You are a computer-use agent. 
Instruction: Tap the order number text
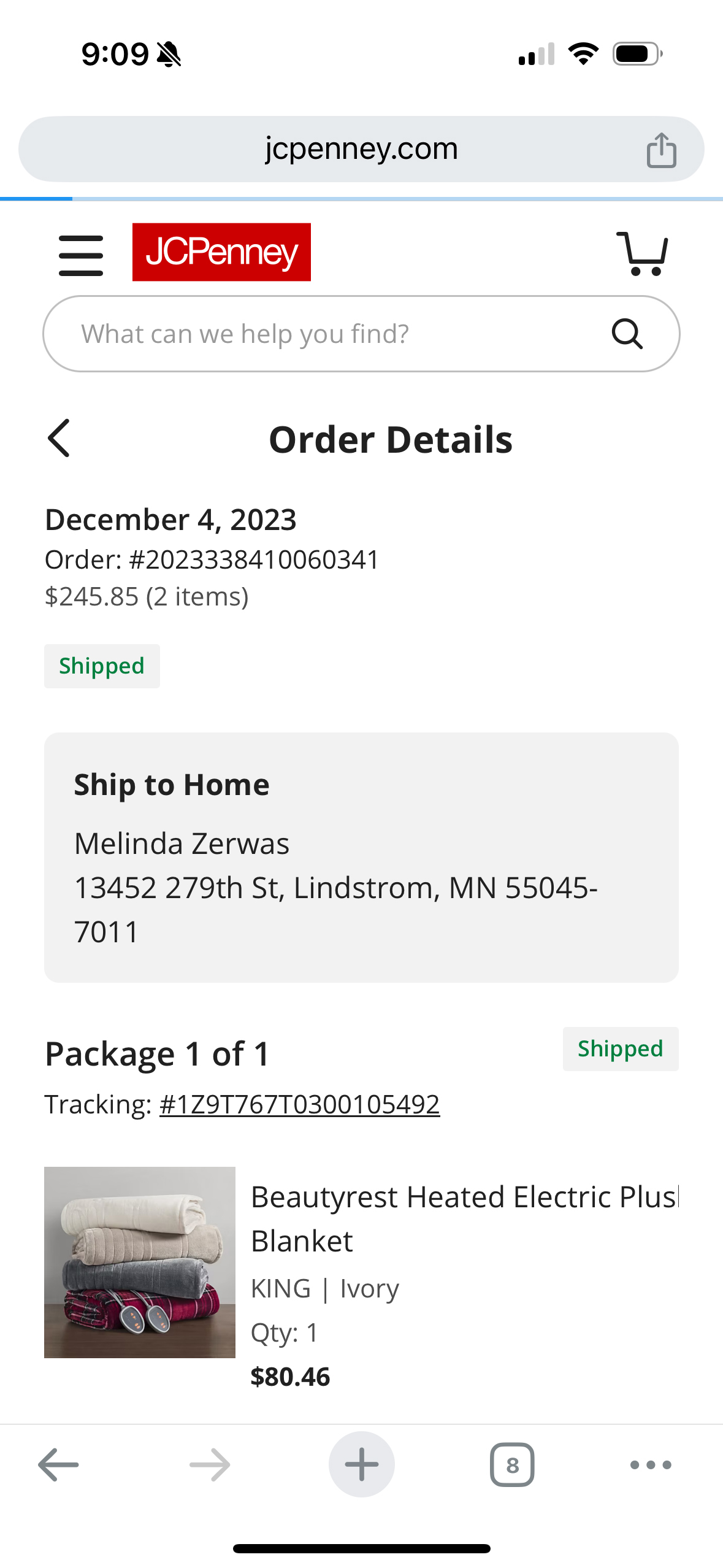[212, 559]
